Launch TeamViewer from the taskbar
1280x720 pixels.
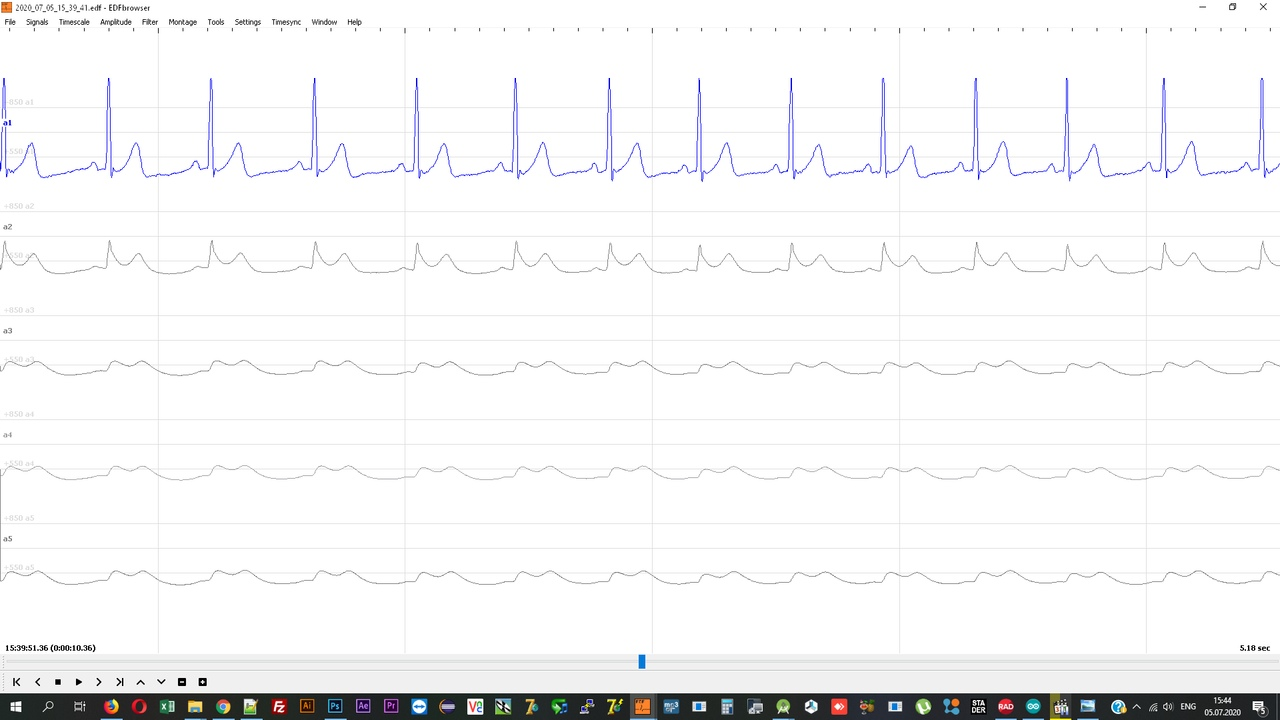419,707
